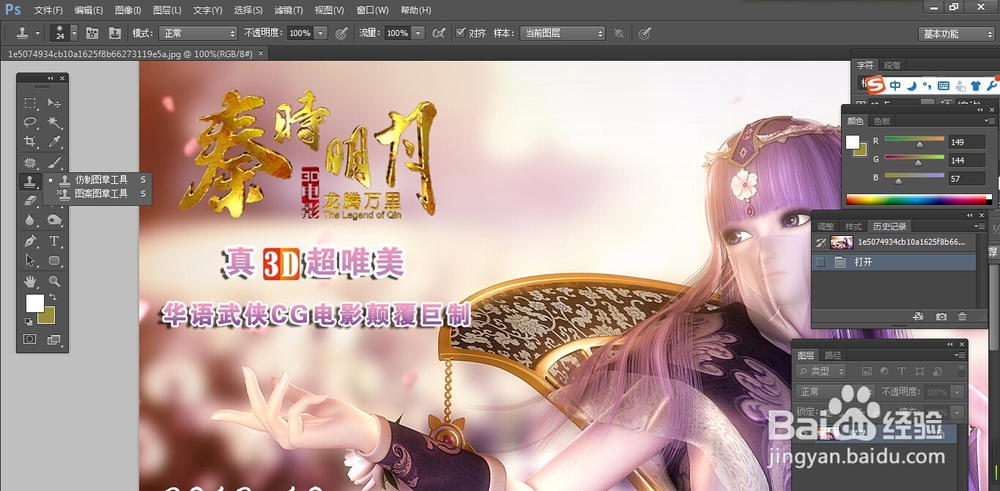Close the document tab 1e5074934cb10a...jpg

click(x=260, y=54)
